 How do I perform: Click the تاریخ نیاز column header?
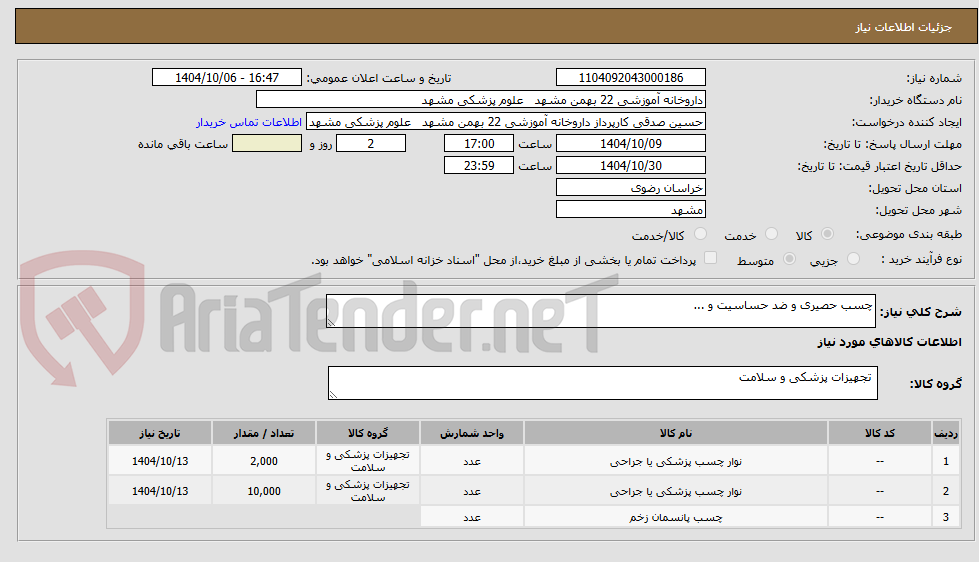pyautogui.click(x=160, y=433)
